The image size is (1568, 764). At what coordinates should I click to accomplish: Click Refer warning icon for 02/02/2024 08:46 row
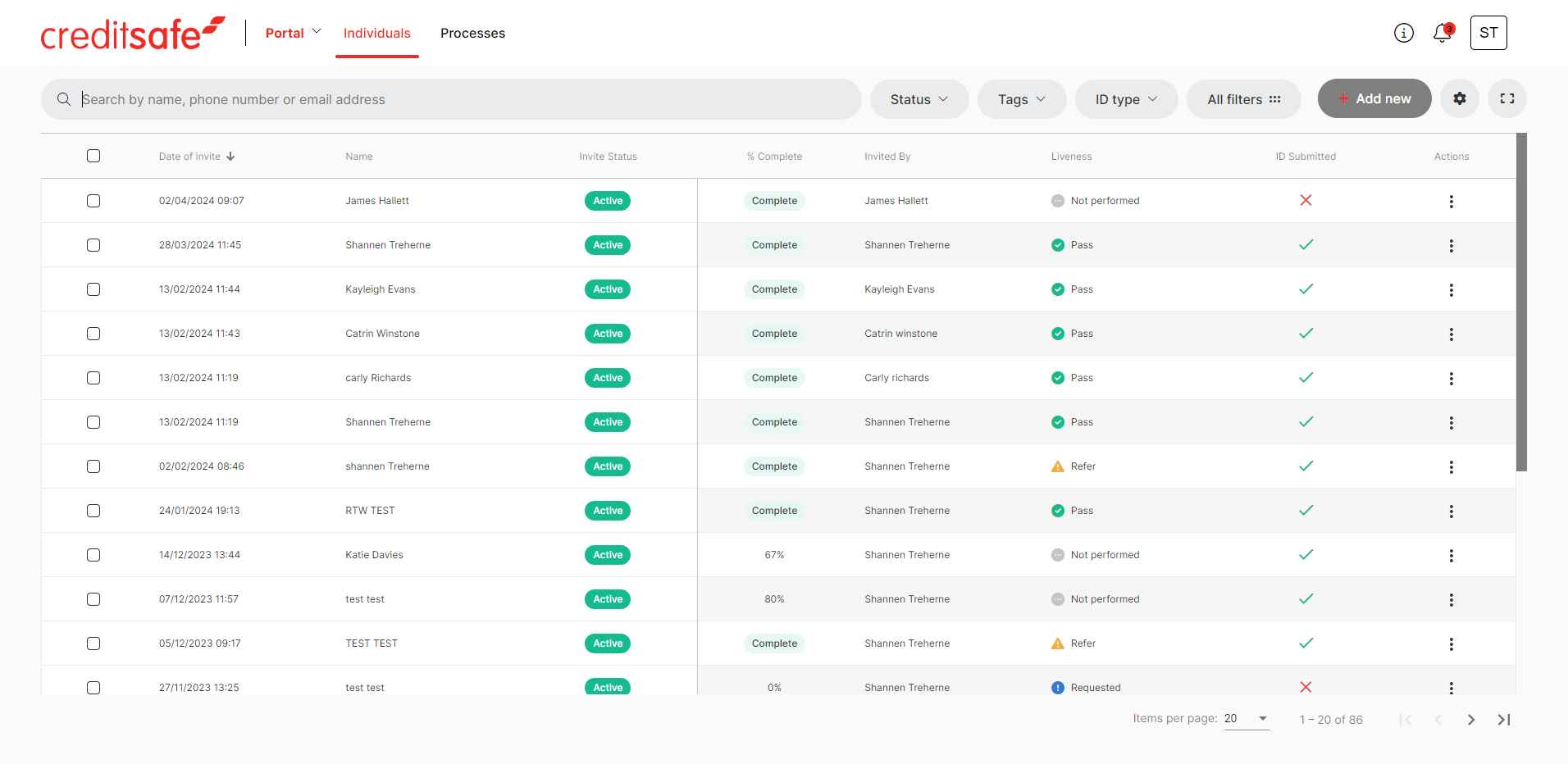click(x=1058, y=466)
